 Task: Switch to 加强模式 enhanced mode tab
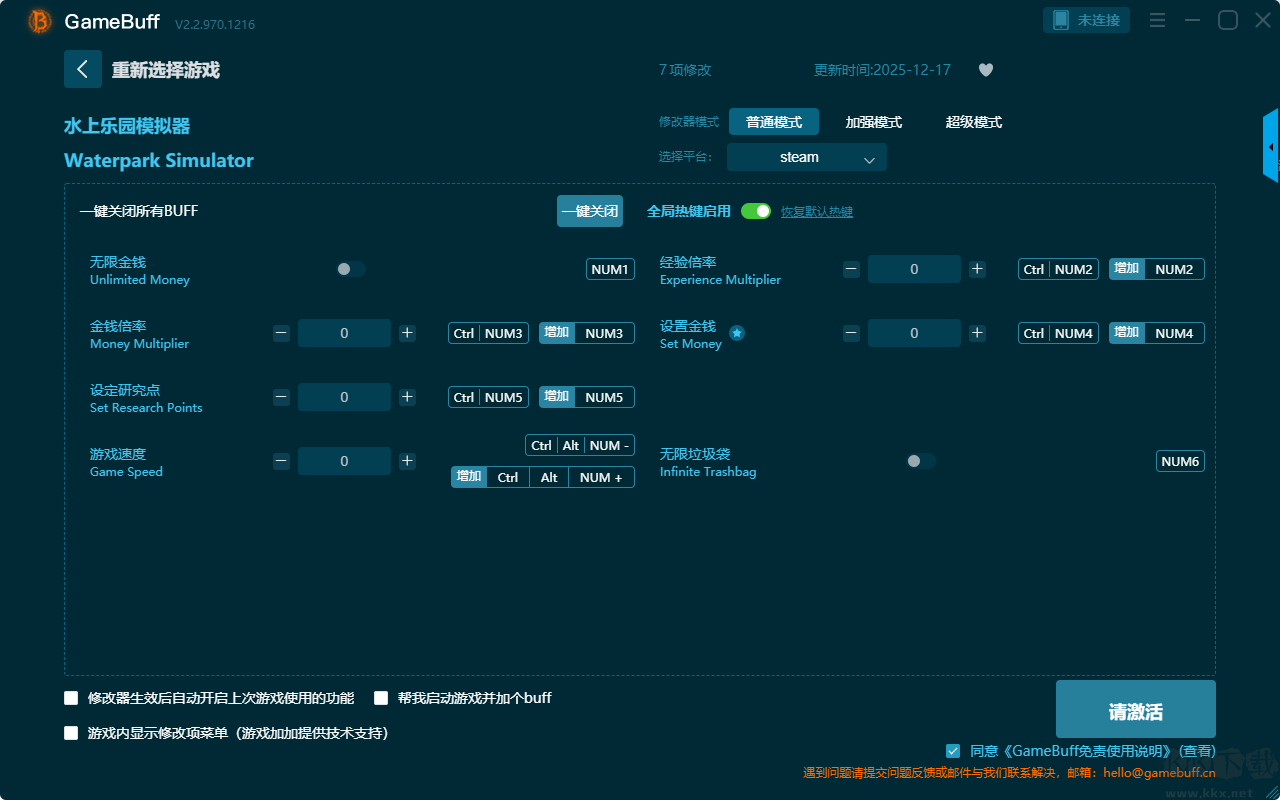(873, 122)
